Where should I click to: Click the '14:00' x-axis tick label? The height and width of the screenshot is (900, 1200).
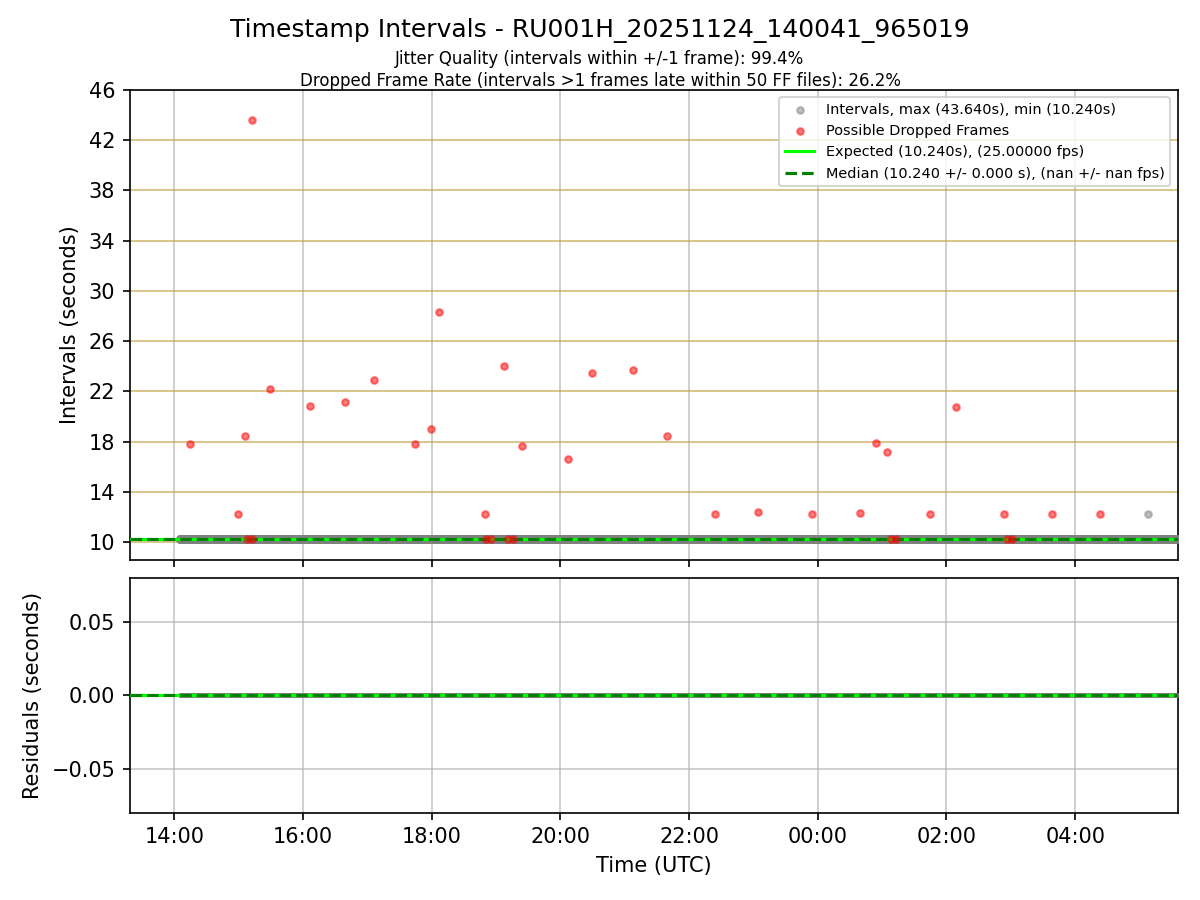point(174,834)
